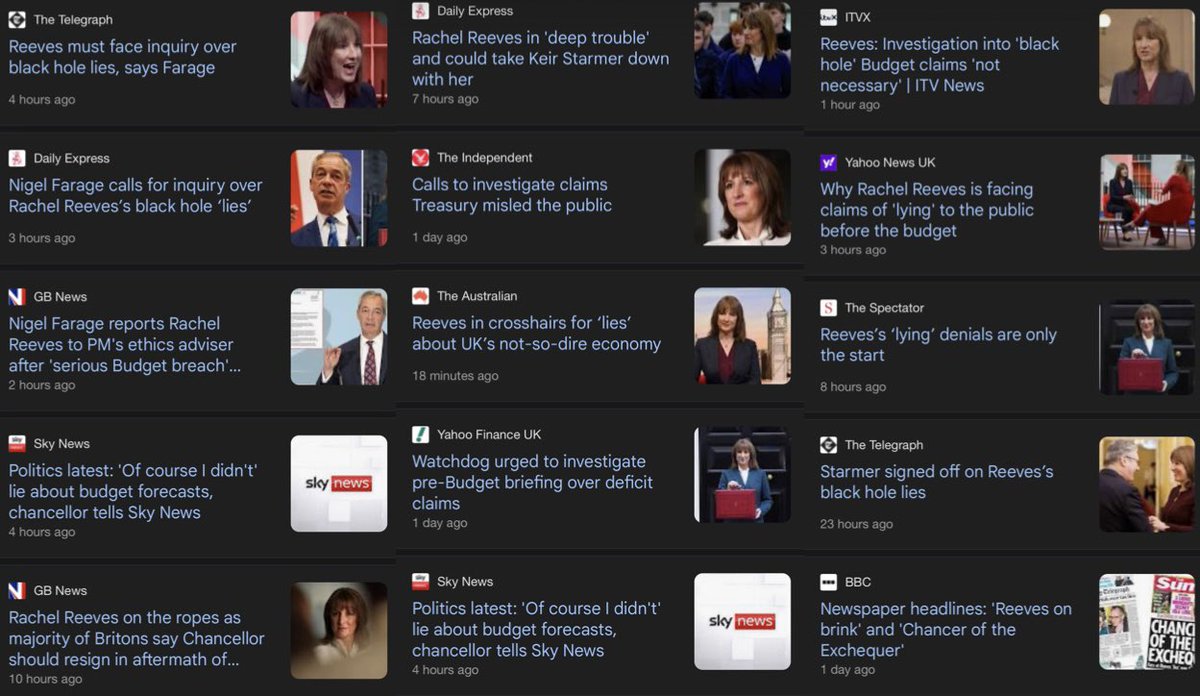Screen dimensions: 1200x696
Task: Click newspaper front pages thumbnail beside BBC story
Action: tap(1147, 622)
